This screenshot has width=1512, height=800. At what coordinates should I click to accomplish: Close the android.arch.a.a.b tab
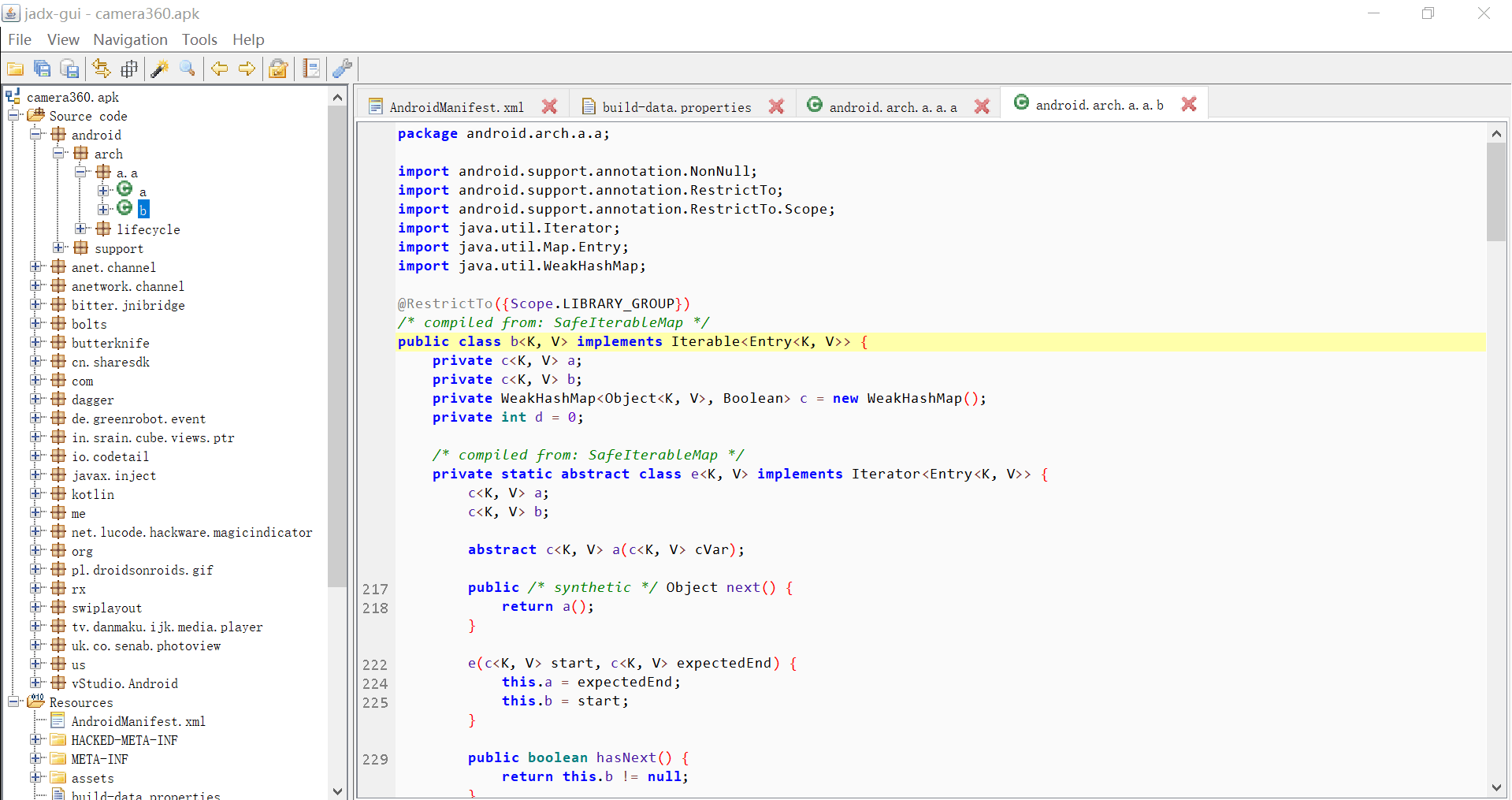pos(1189,104)
